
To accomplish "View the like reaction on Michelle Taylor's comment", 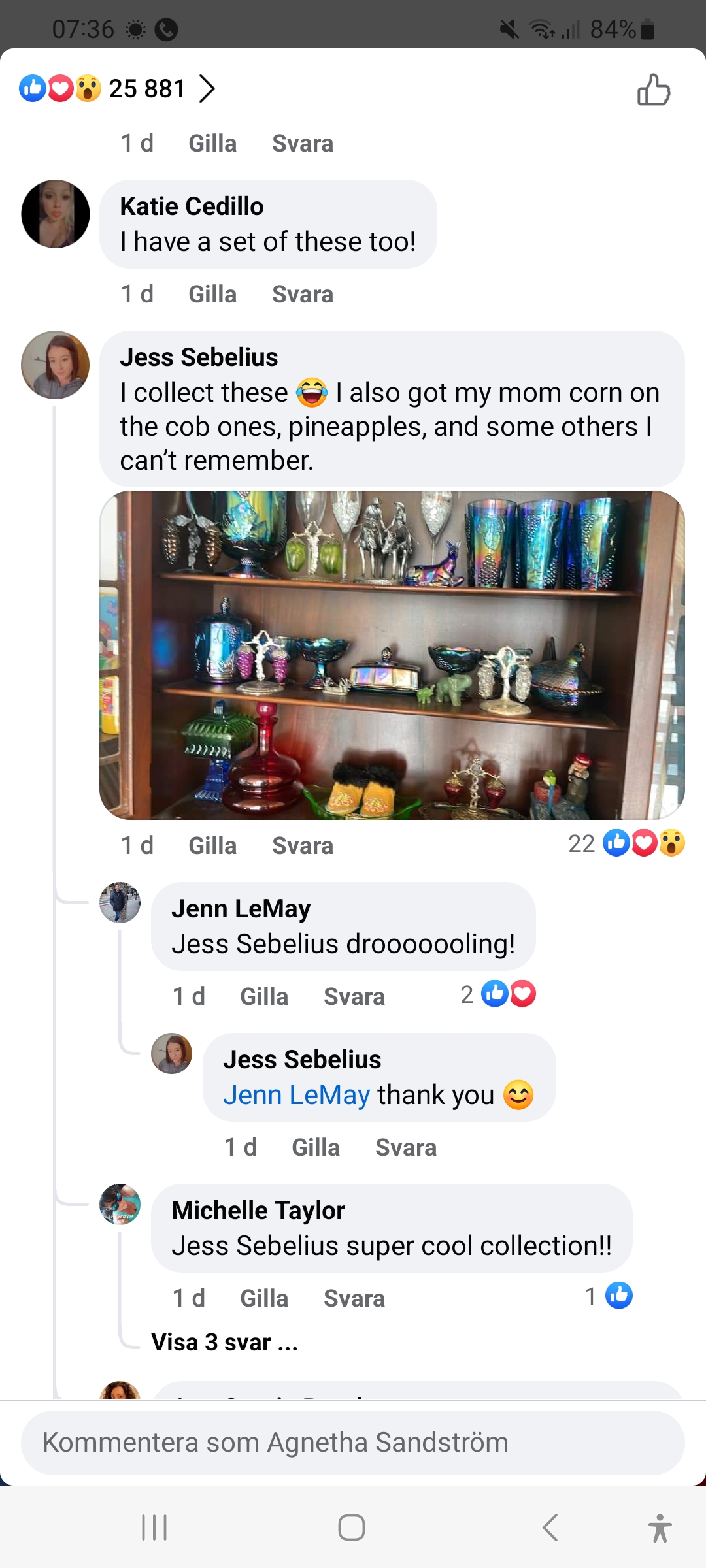I will click(609, 1296).
